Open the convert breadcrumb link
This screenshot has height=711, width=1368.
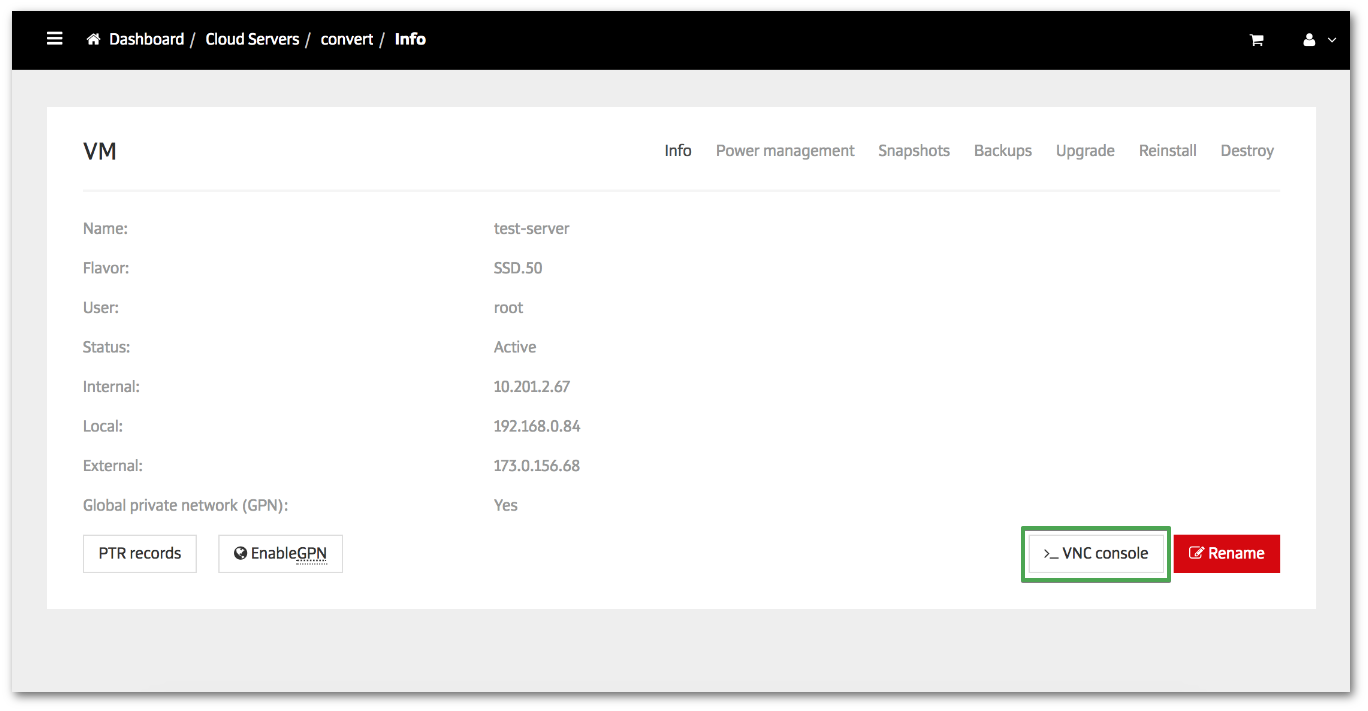[x=346, y=39]
